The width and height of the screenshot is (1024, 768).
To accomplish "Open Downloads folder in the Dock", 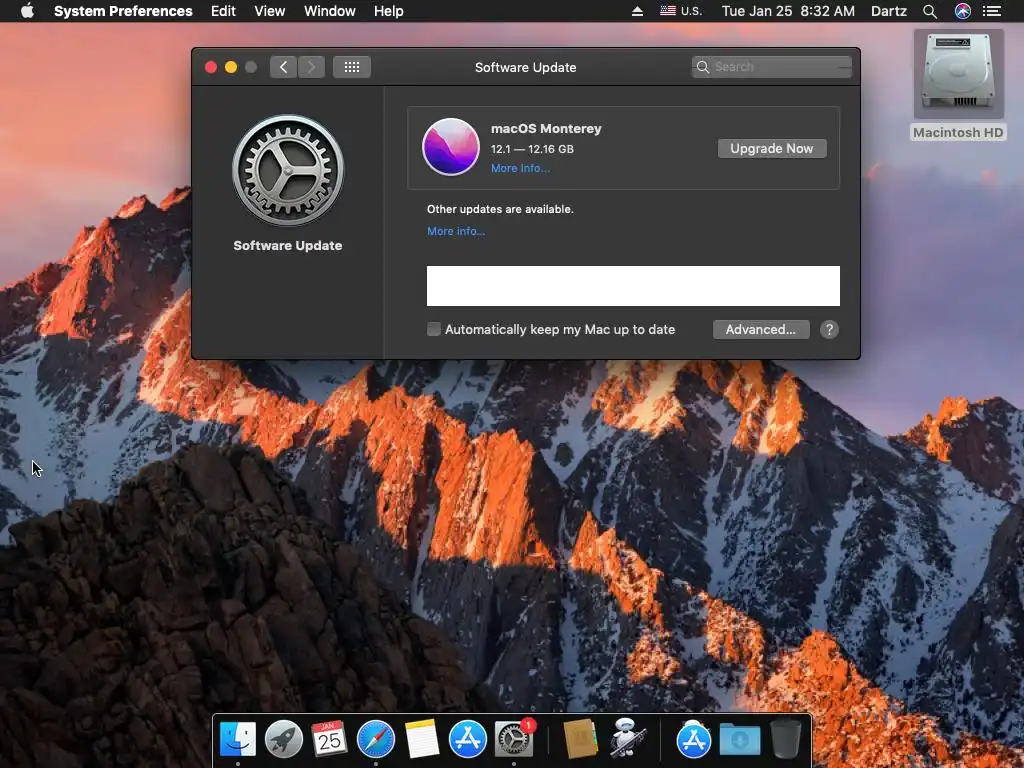I will tap(739, 741).
